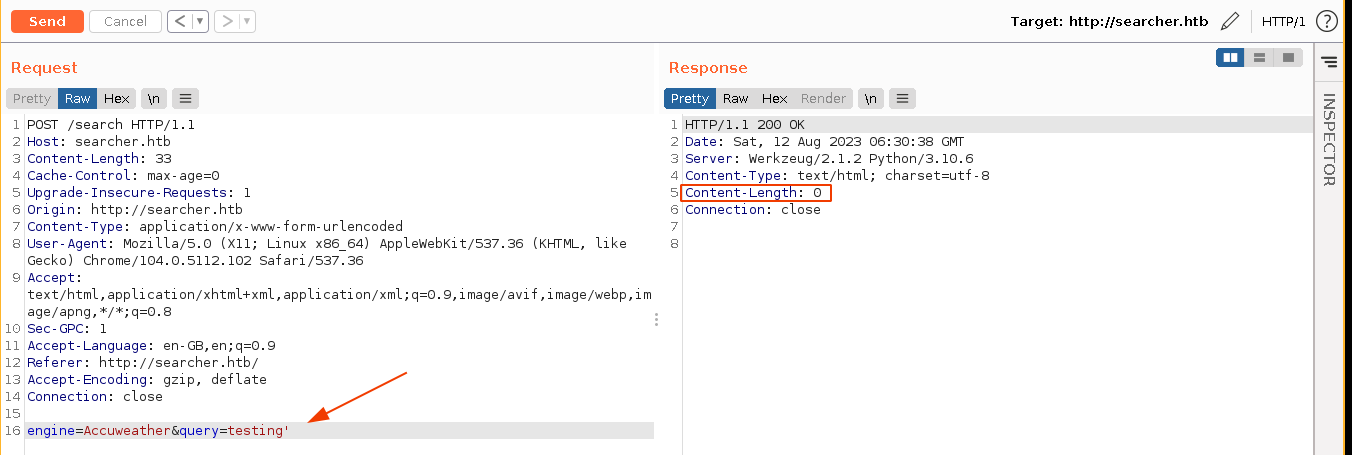
Task: Click the Cancel button
Action: [125, 21]
